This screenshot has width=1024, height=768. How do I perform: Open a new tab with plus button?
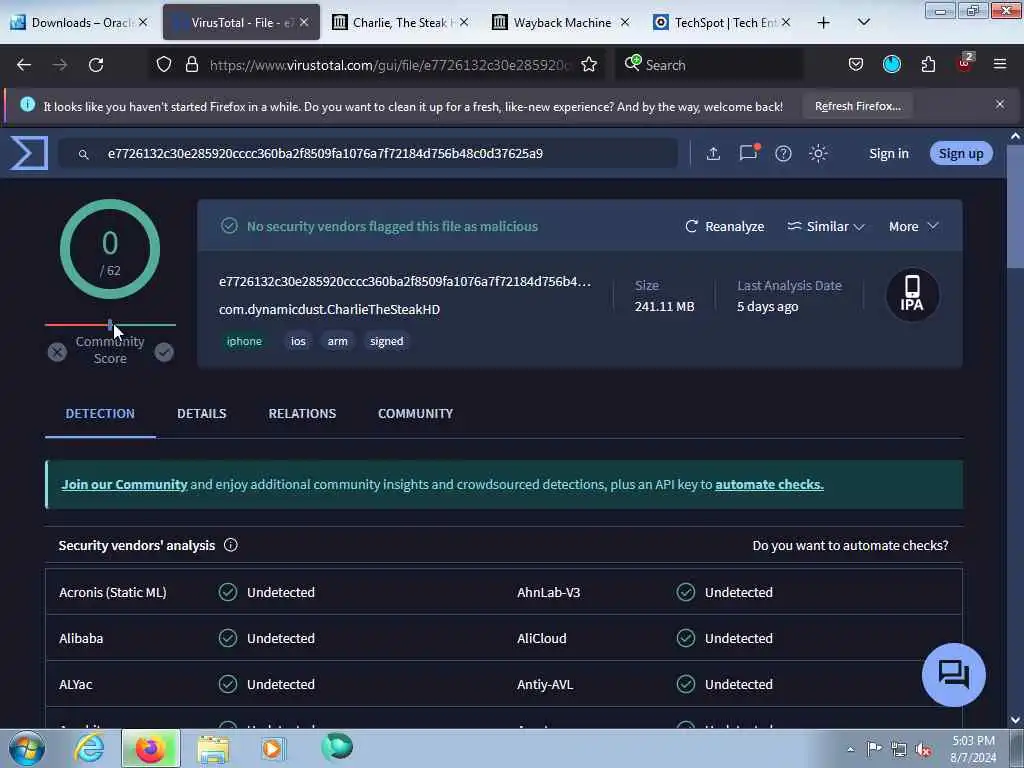824,23
